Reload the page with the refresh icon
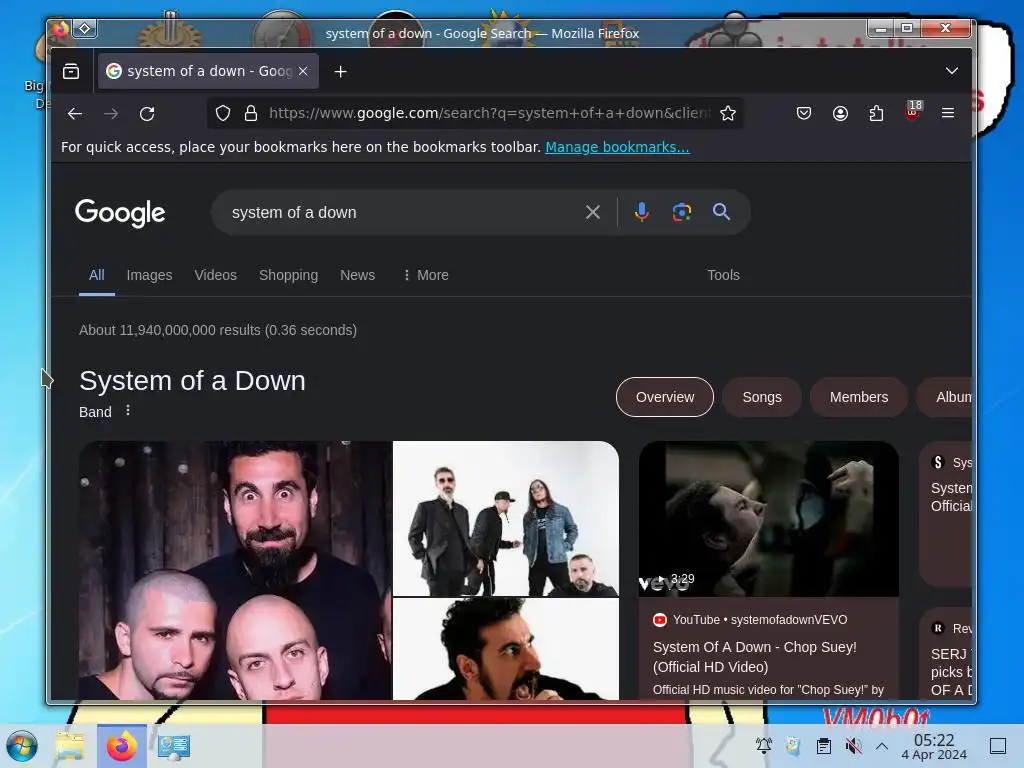1024x768 pixels. [x=147, y=114]
